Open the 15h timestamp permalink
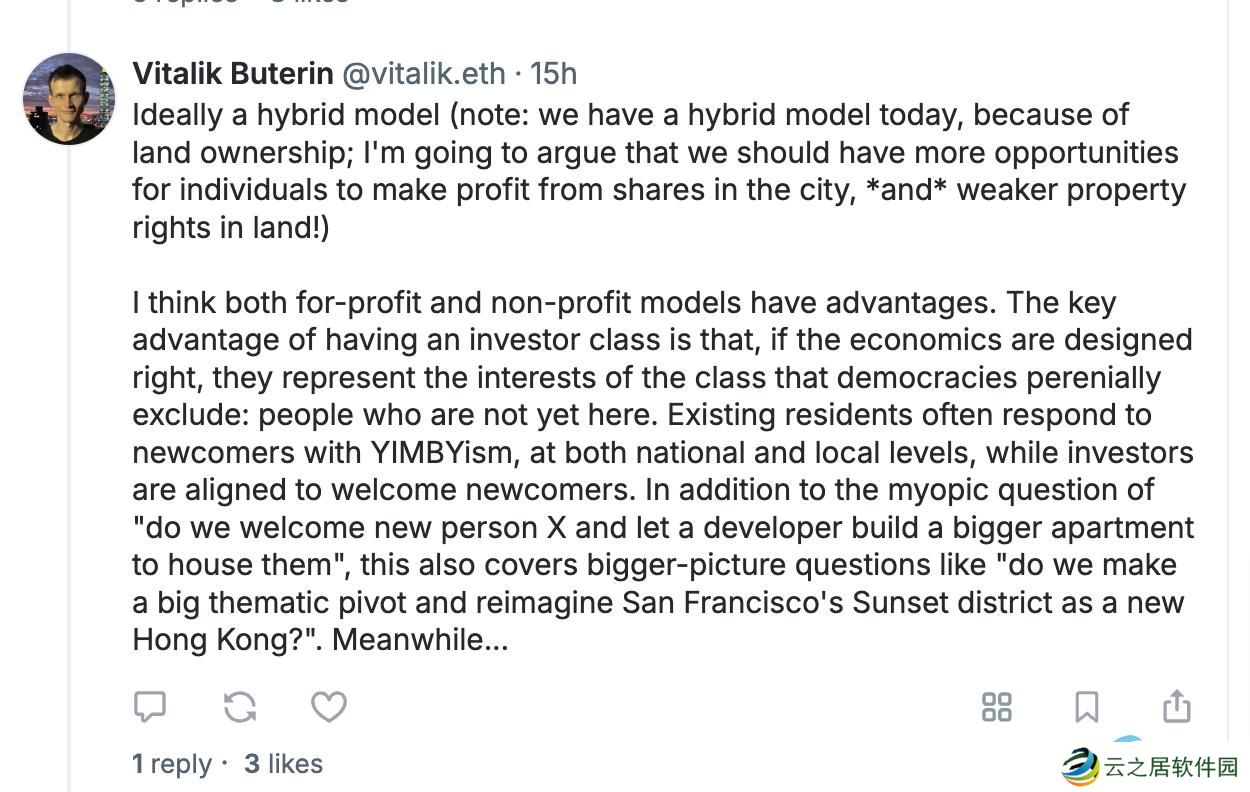Screen dimensions: 1250x792 click(x=553, y=74)
